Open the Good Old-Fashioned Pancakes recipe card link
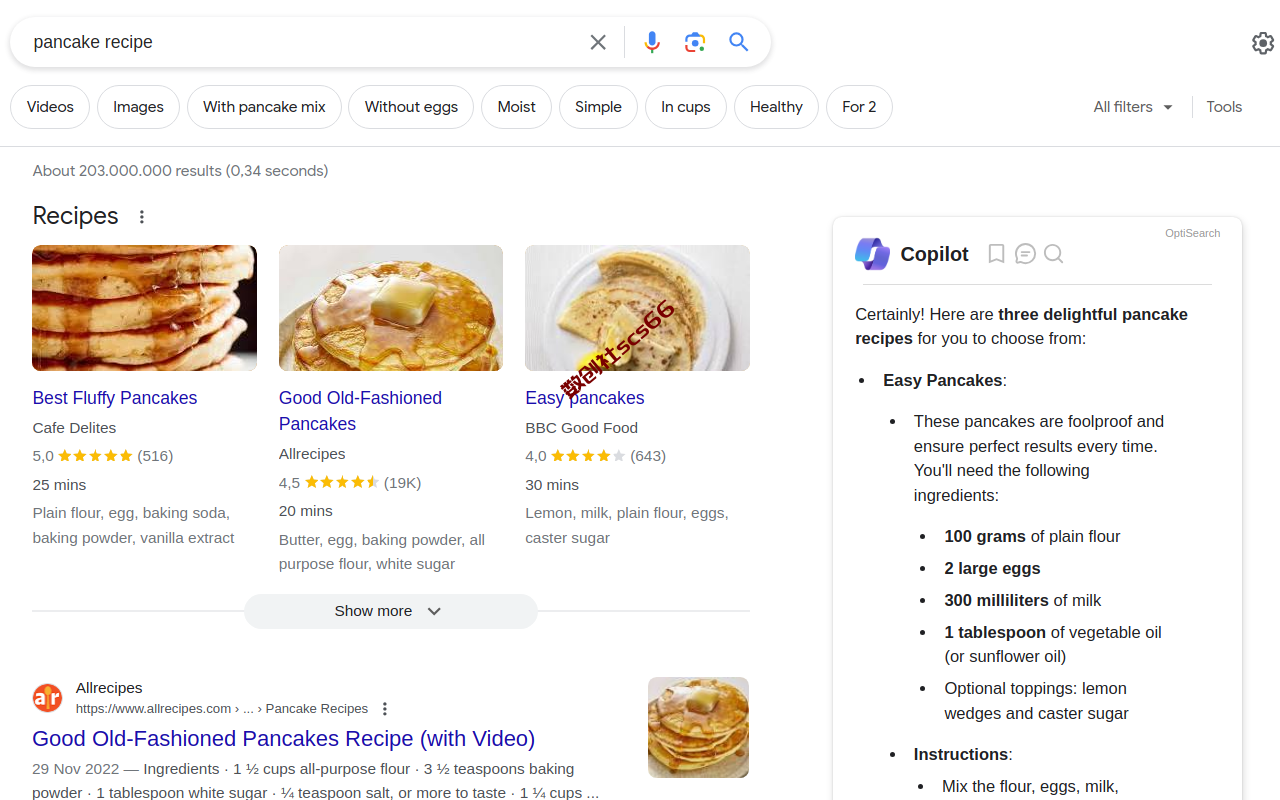Viewport: 1280px width, 800px height. tap(360, 411)
